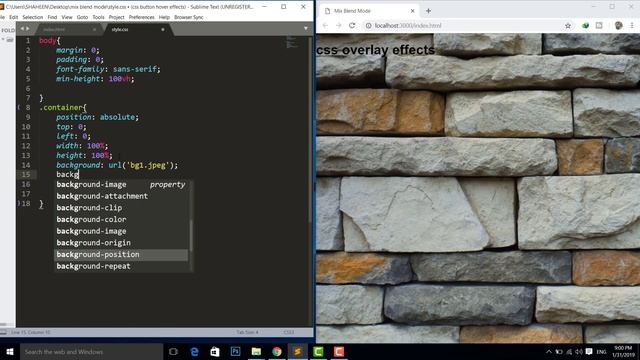Open the Project menu
640x360 pixels.
point(116,17)
